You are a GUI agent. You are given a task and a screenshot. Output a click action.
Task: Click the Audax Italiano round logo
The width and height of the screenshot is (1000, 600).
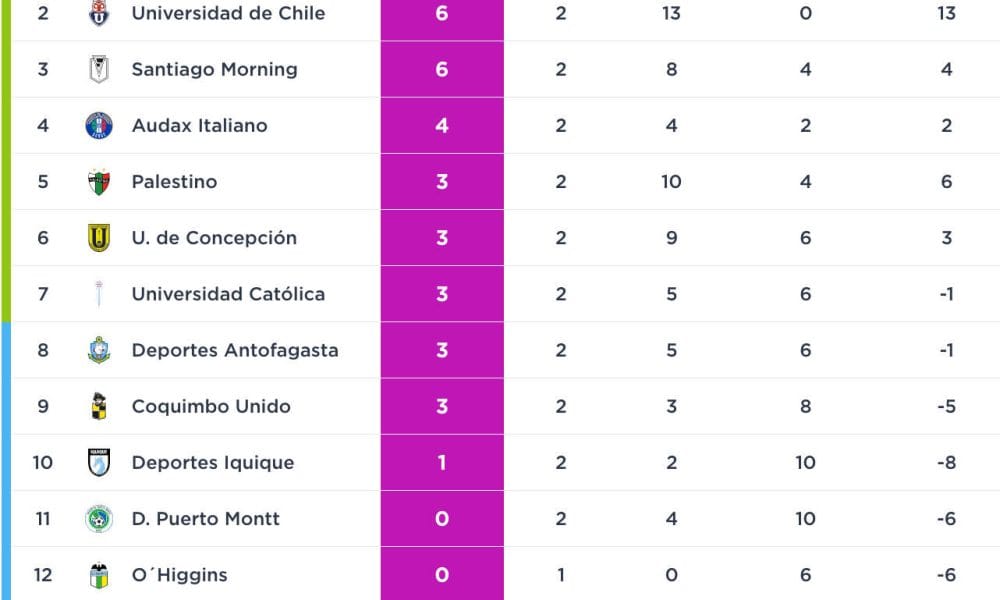(x=99, y=126)
